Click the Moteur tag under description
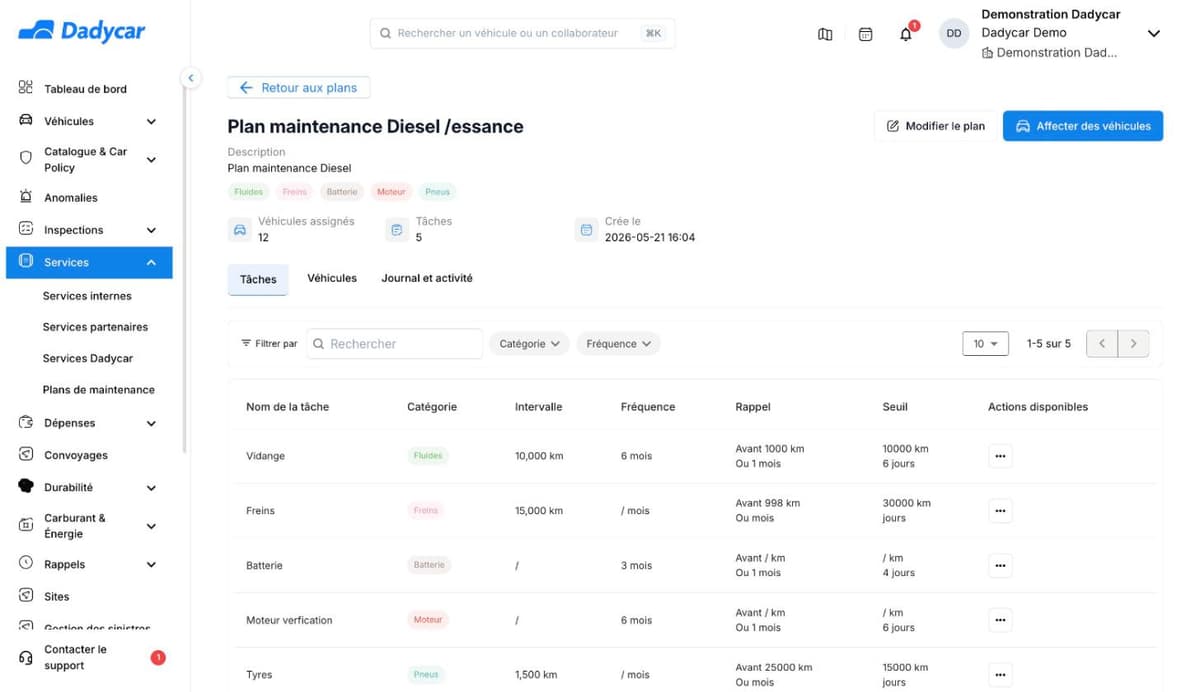The image size is (1200, 692). 391,191
